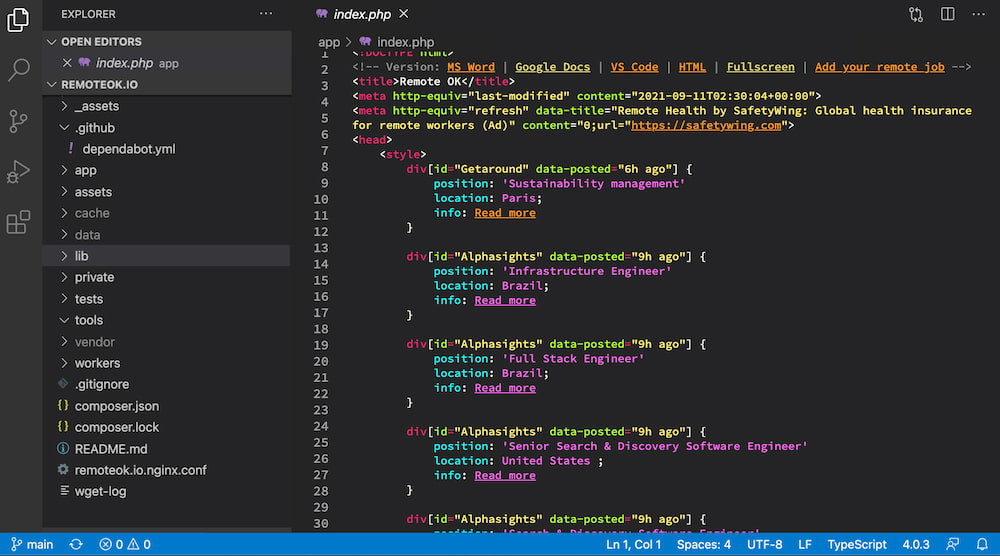Open the Extensions view

click(19, 222)
